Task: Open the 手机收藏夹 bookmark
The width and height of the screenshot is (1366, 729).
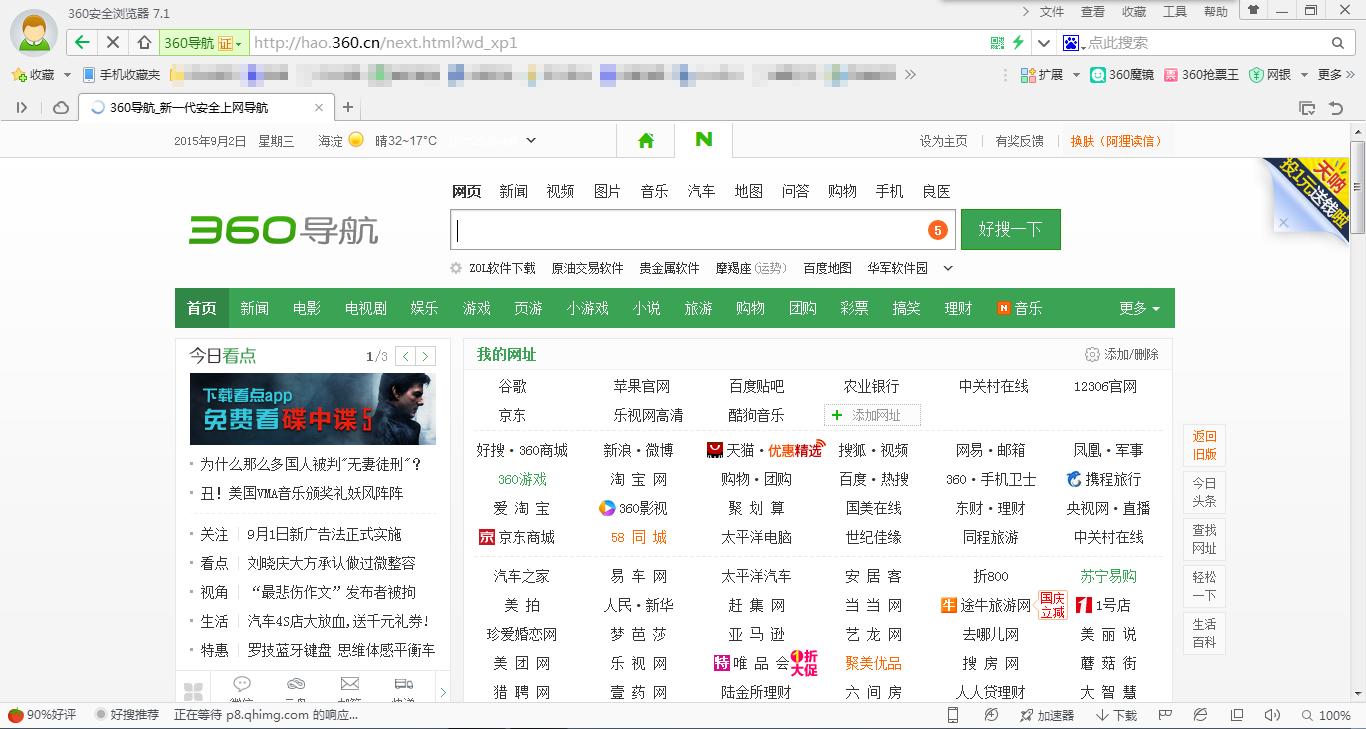Action: pos(121,74)
